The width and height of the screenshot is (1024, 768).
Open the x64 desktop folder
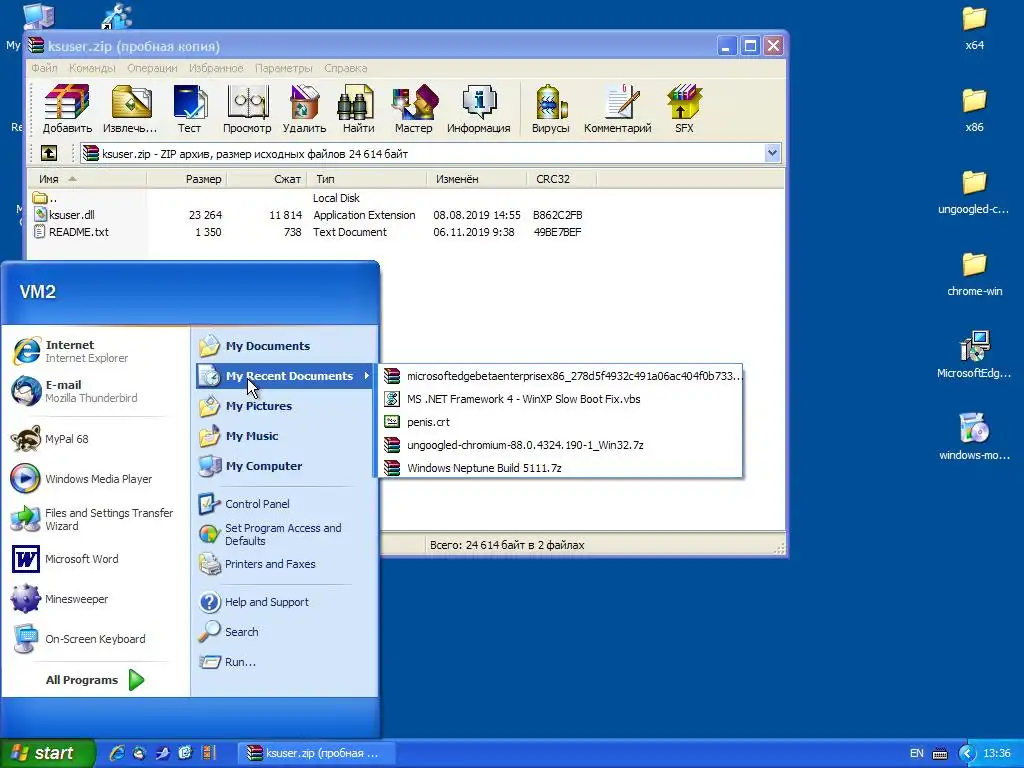tap(974, 28)
